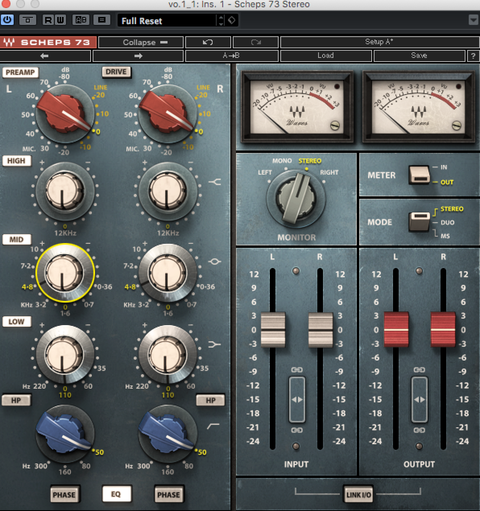
Task: Click the left output red fader
Action: 396,329
